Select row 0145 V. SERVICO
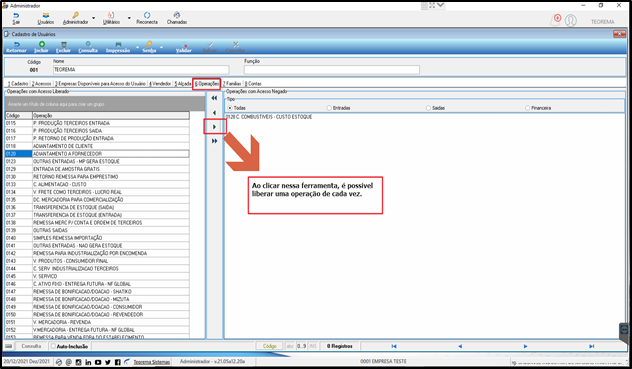Viewport: 632px width, 369px height. point(97,276)
